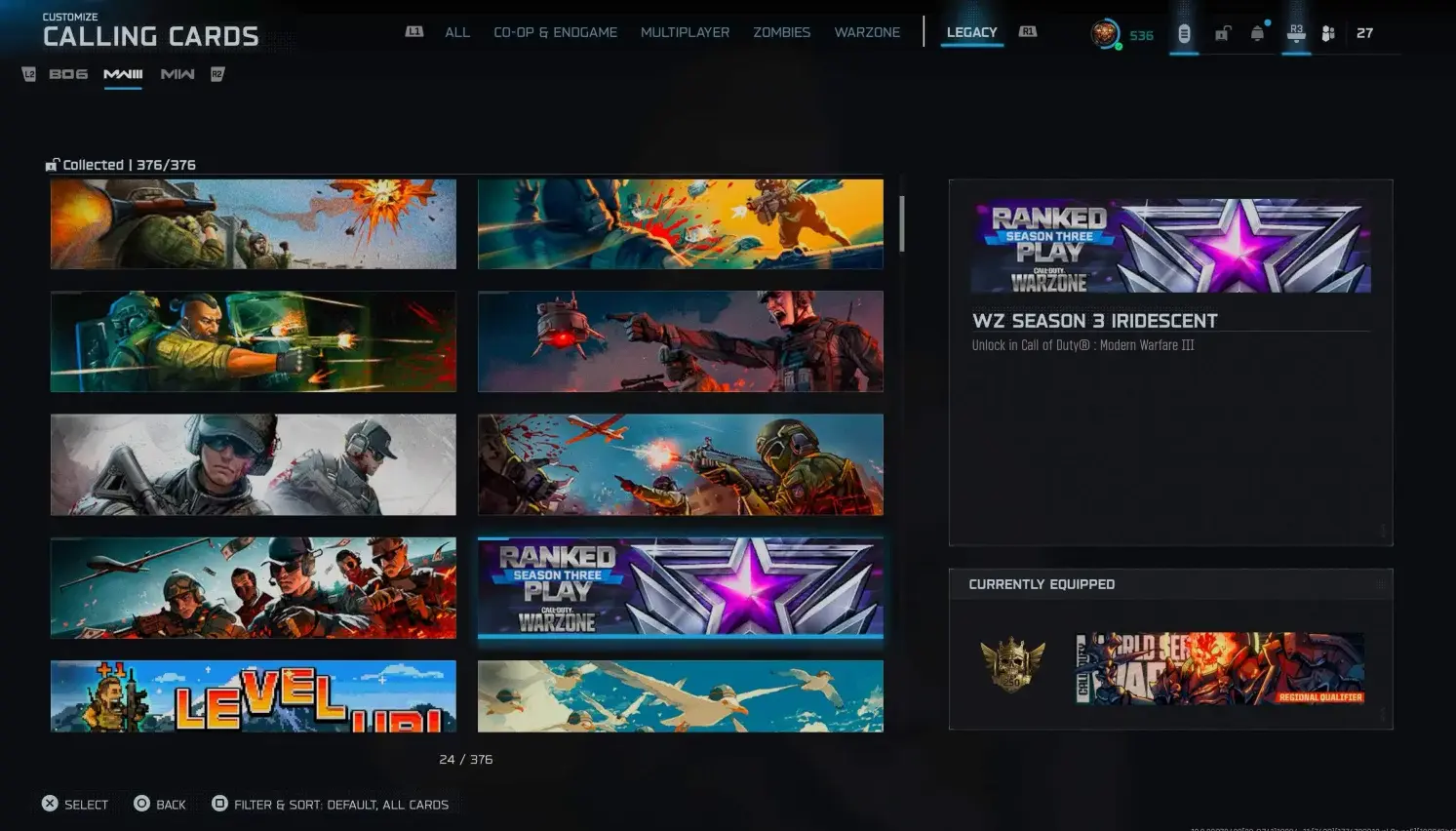This screenshot has height=831, width=1456.
Task: Select the Ranked Play Season Three Warzone card in grid
Action: [x=681, y=588]
